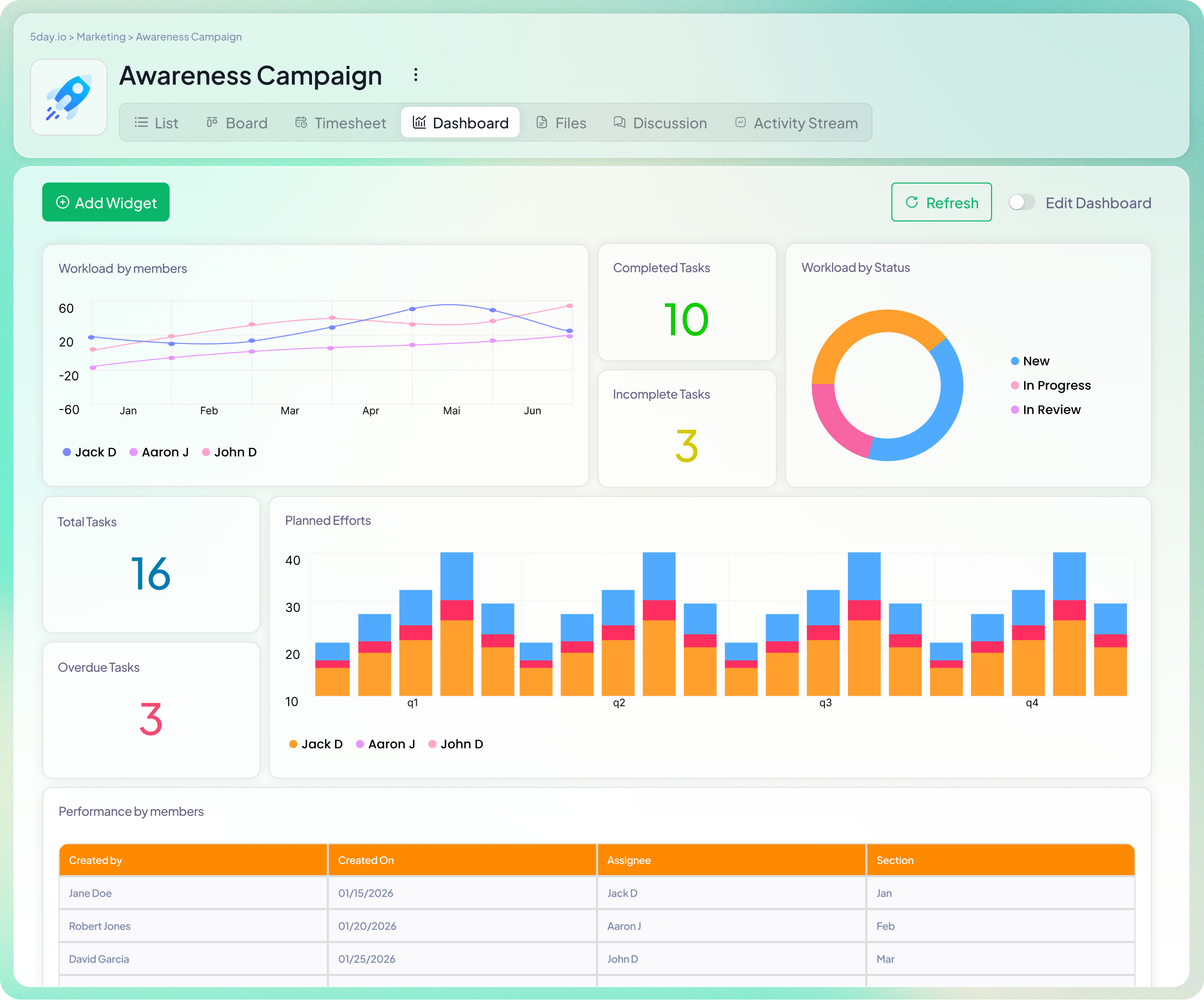Click the rocket project icon
This screenshot has height=1000, width=1204.
(69, 98)
